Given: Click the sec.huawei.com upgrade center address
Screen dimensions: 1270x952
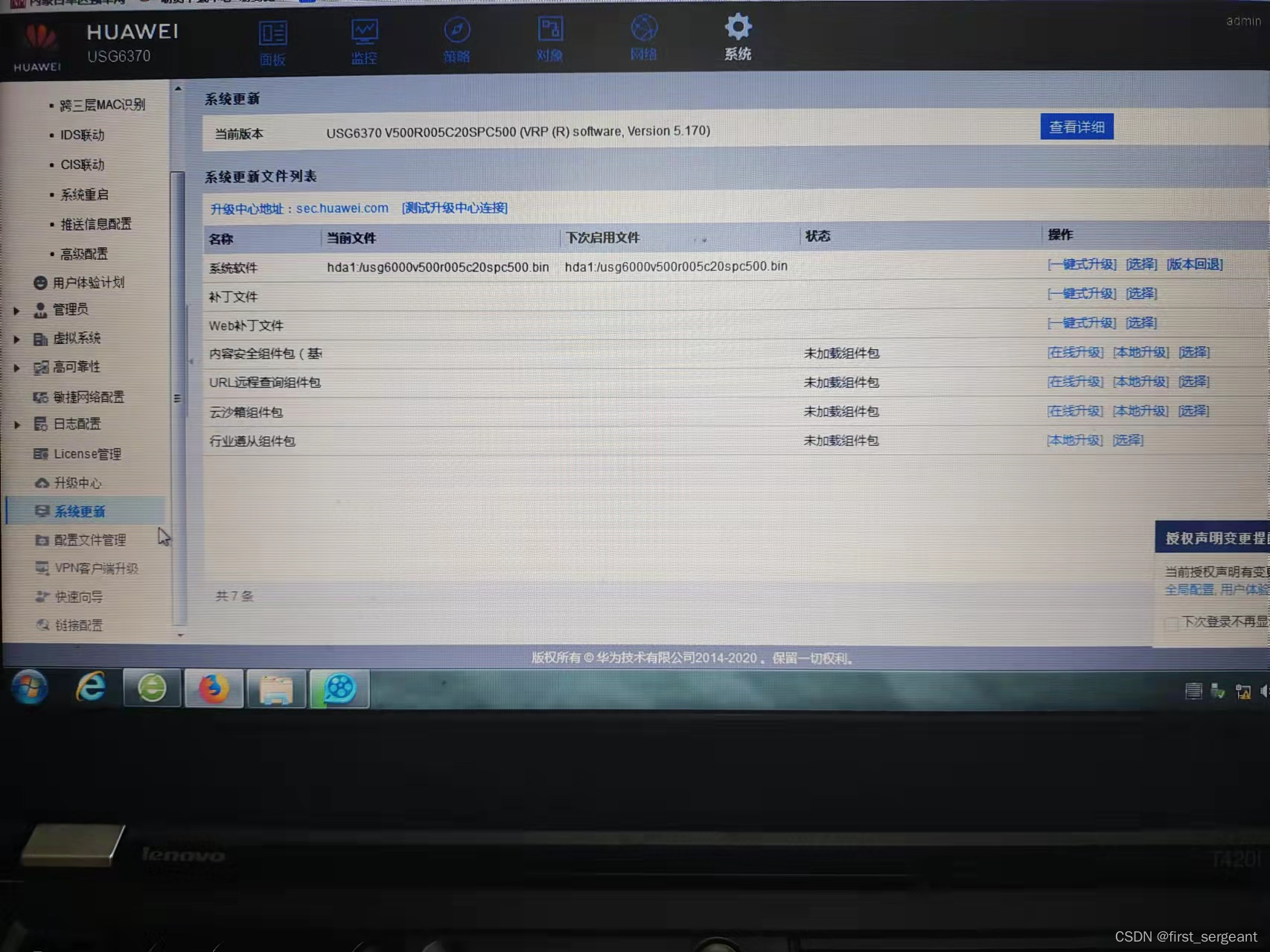Looking at the screenshot, I should [342, 208].
